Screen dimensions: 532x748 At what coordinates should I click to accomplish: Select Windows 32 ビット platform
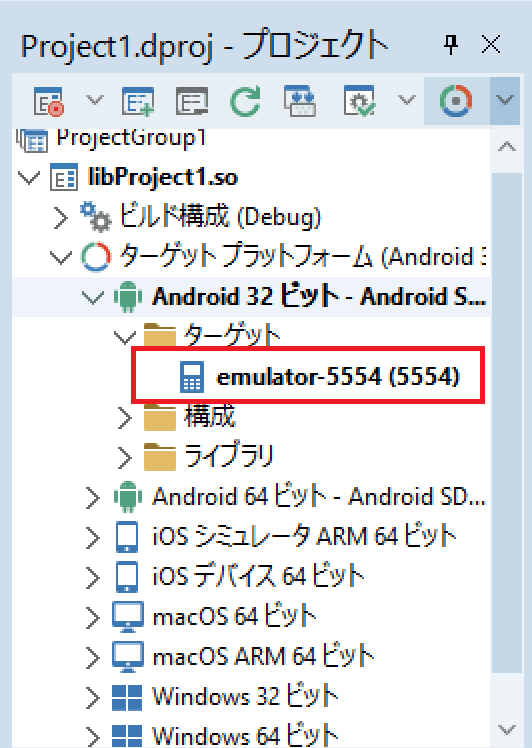245,696
